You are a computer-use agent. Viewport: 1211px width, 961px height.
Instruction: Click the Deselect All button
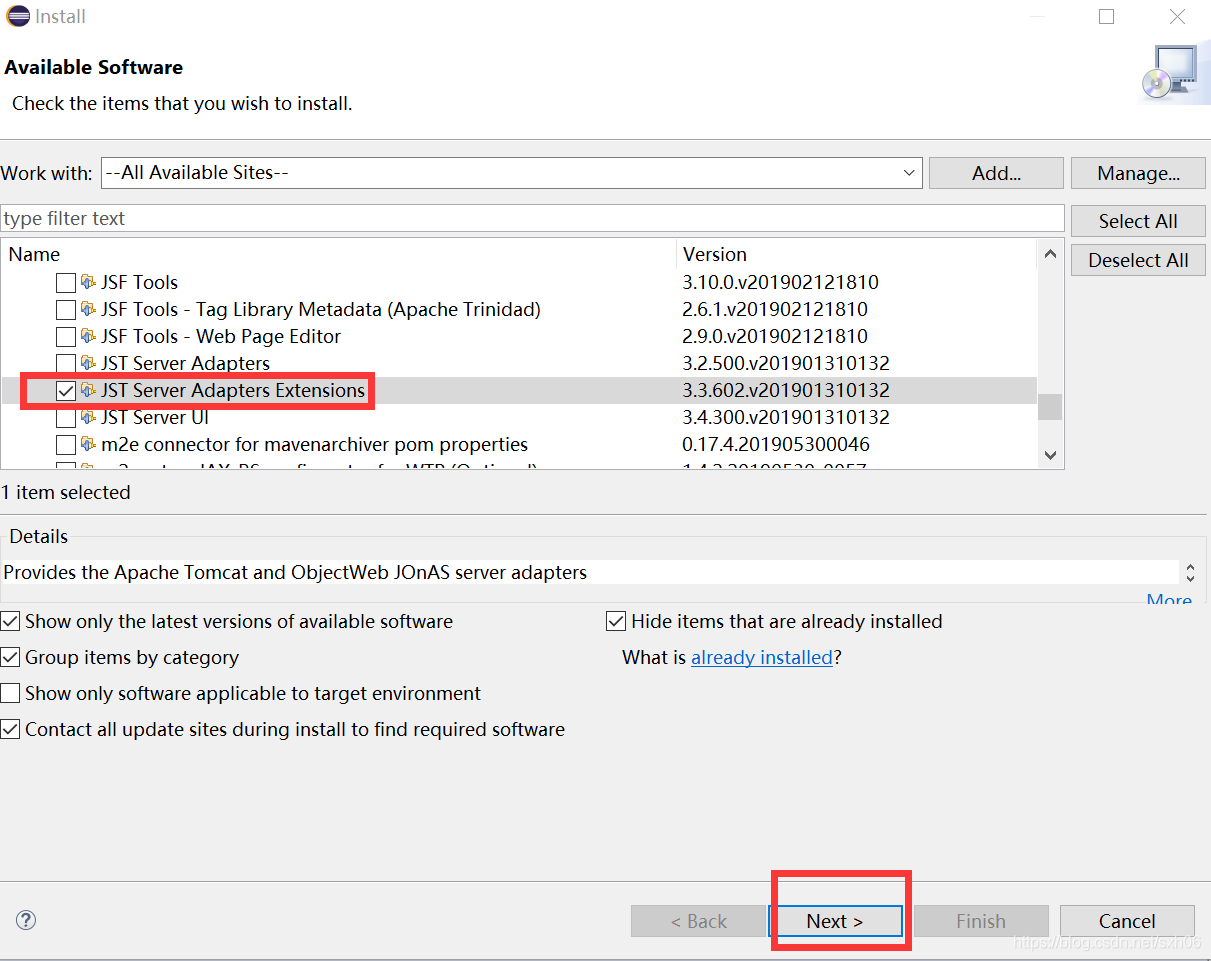(1138, 260)
